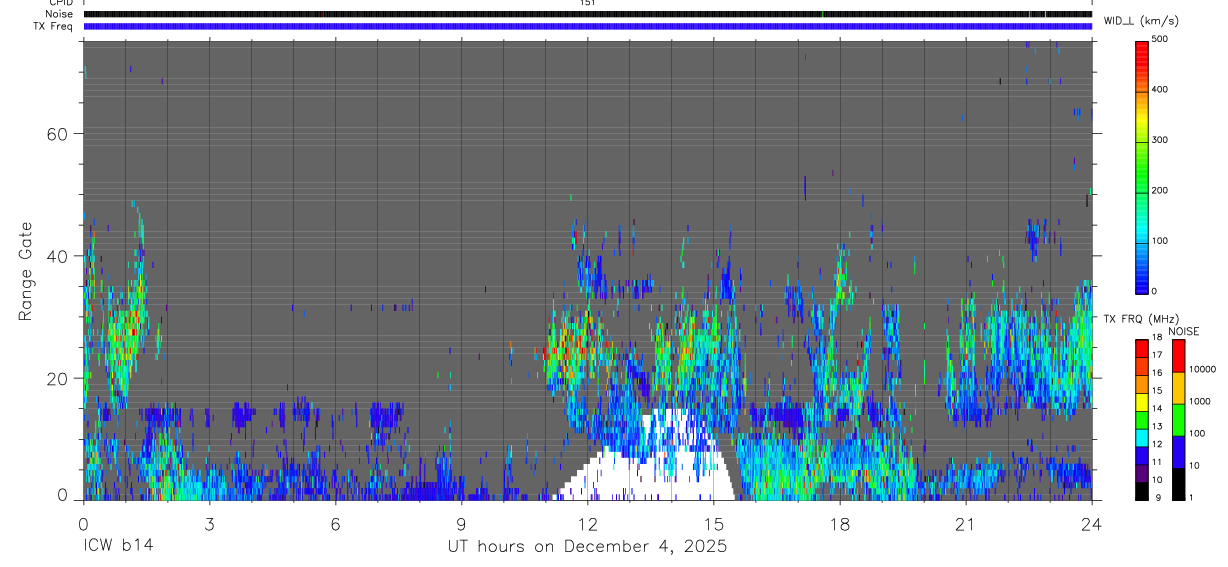Click the green 13 MHz swatch in TX FRQ legend
1228x567 pixels.
pyautogui.click(x=1142, y=420)
